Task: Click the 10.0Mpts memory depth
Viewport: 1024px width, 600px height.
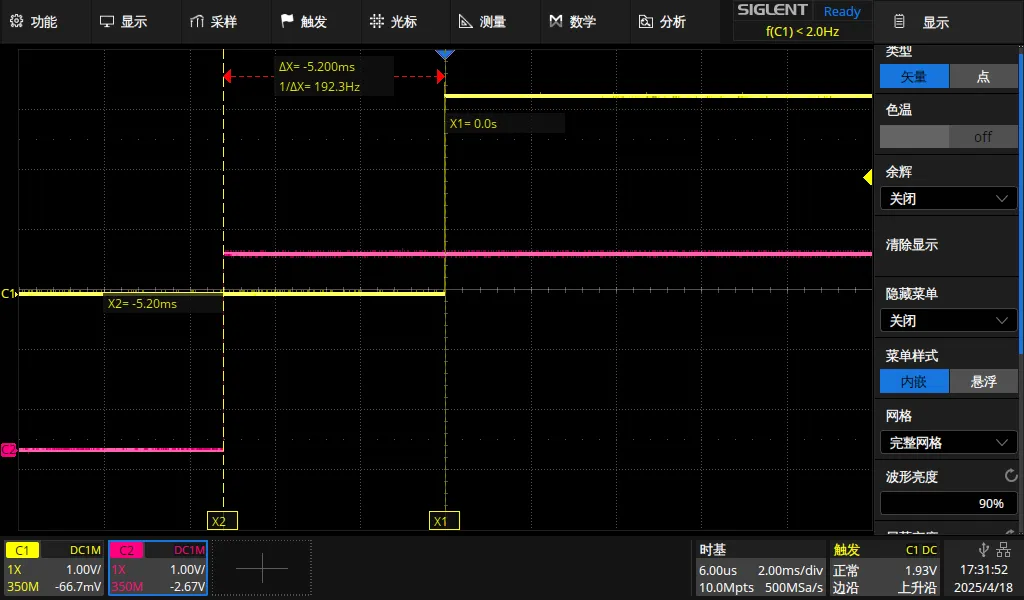Action: click(726, 588)
